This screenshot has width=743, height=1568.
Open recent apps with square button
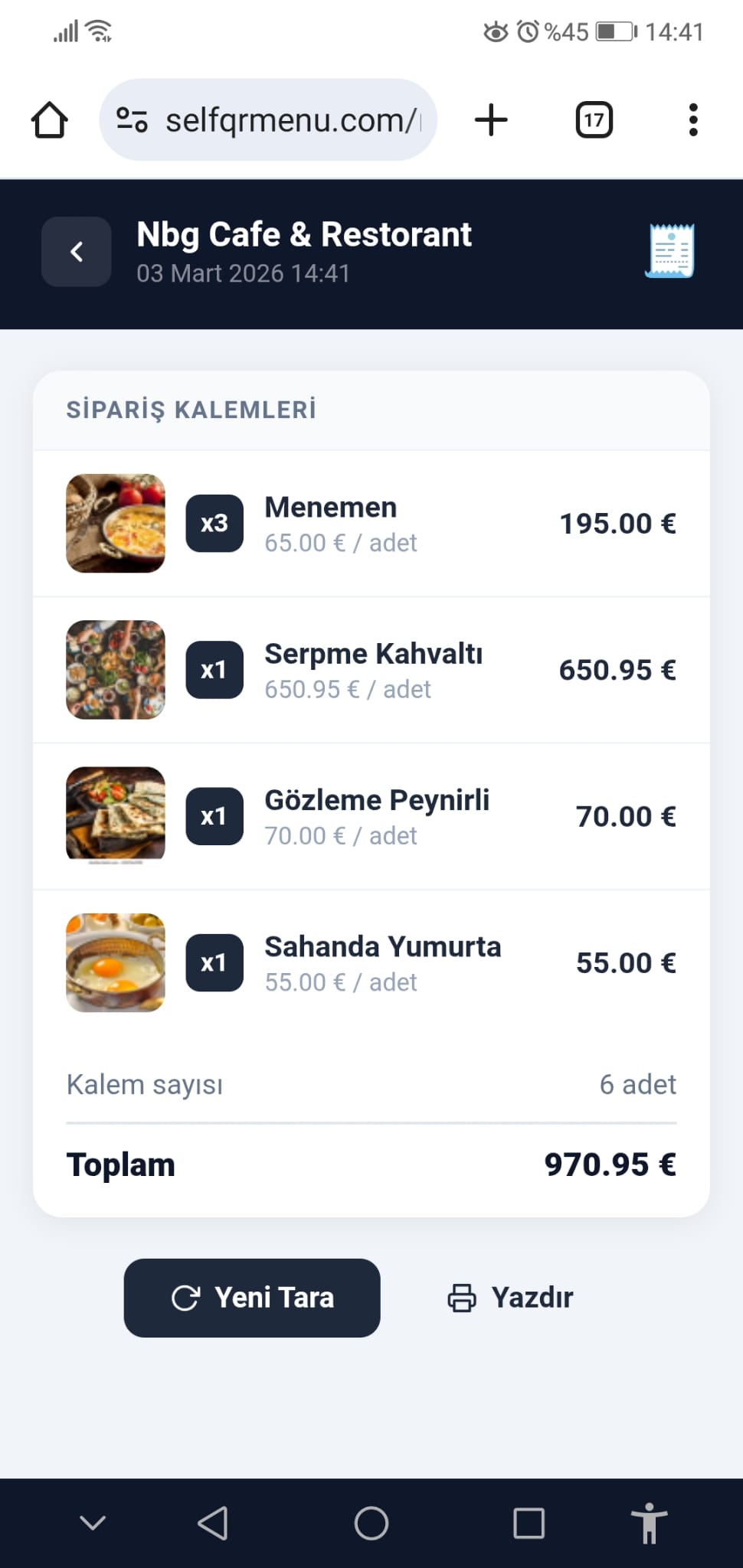529,1523
